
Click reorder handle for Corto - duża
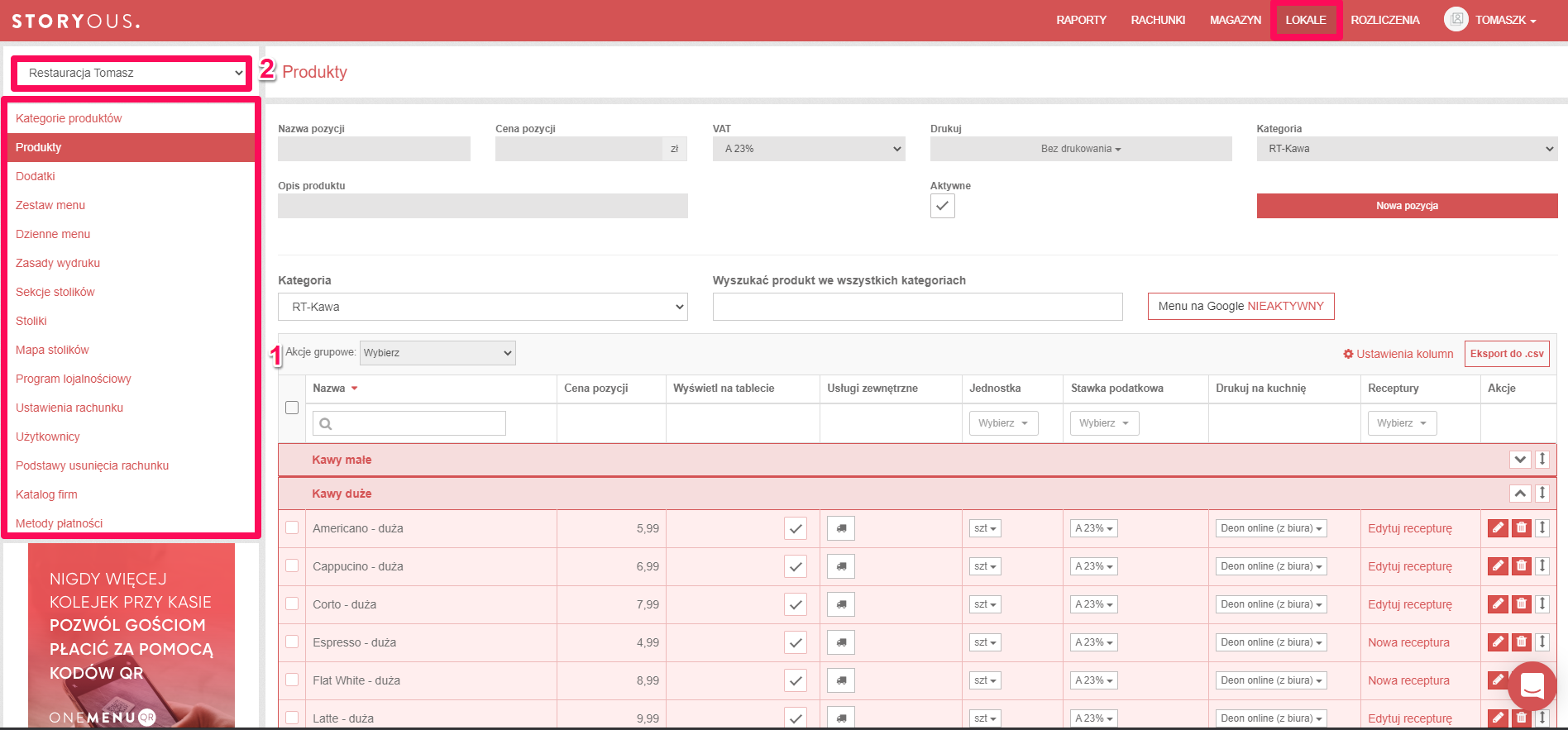click(x=1542, y=604)
